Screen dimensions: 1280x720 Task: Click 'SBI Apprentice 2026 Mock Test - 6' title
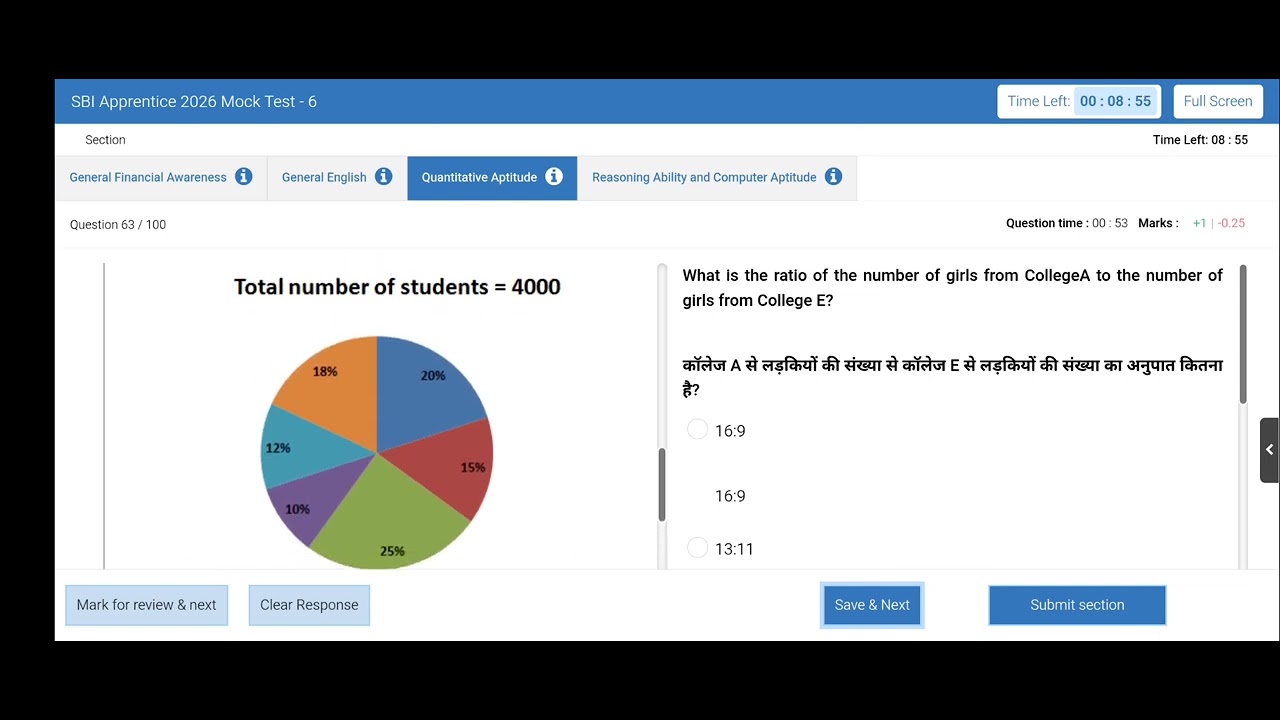click(194, 101)
